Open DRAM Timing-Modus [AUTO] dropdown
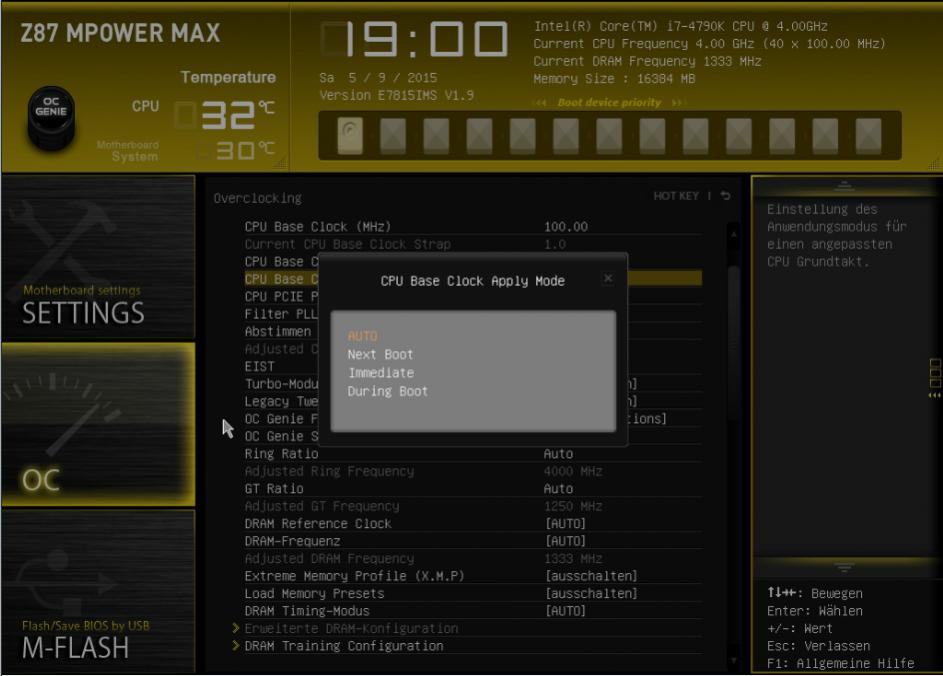943x676 pixels. (565, 611)
